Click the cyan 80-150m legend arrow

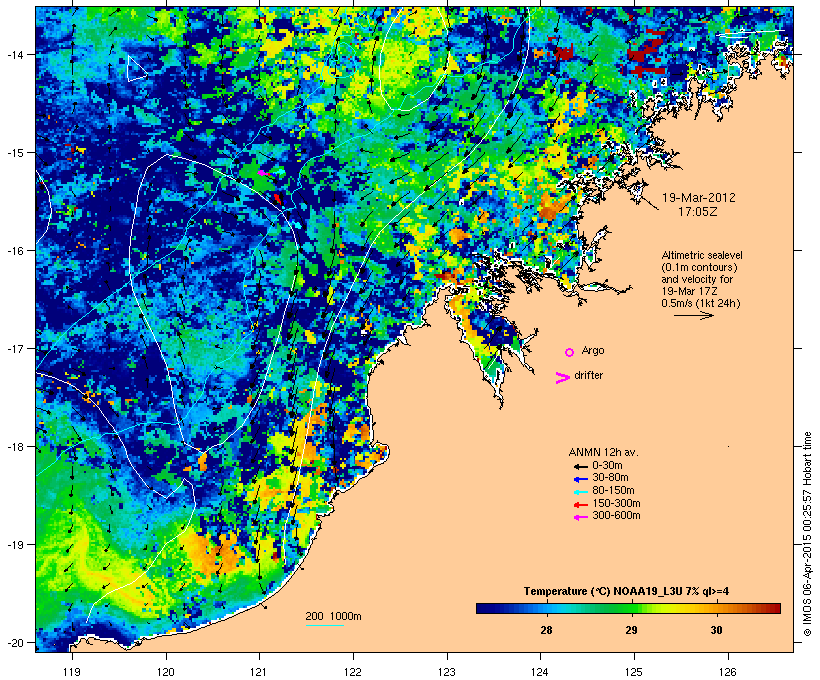[x=580, y=492]
